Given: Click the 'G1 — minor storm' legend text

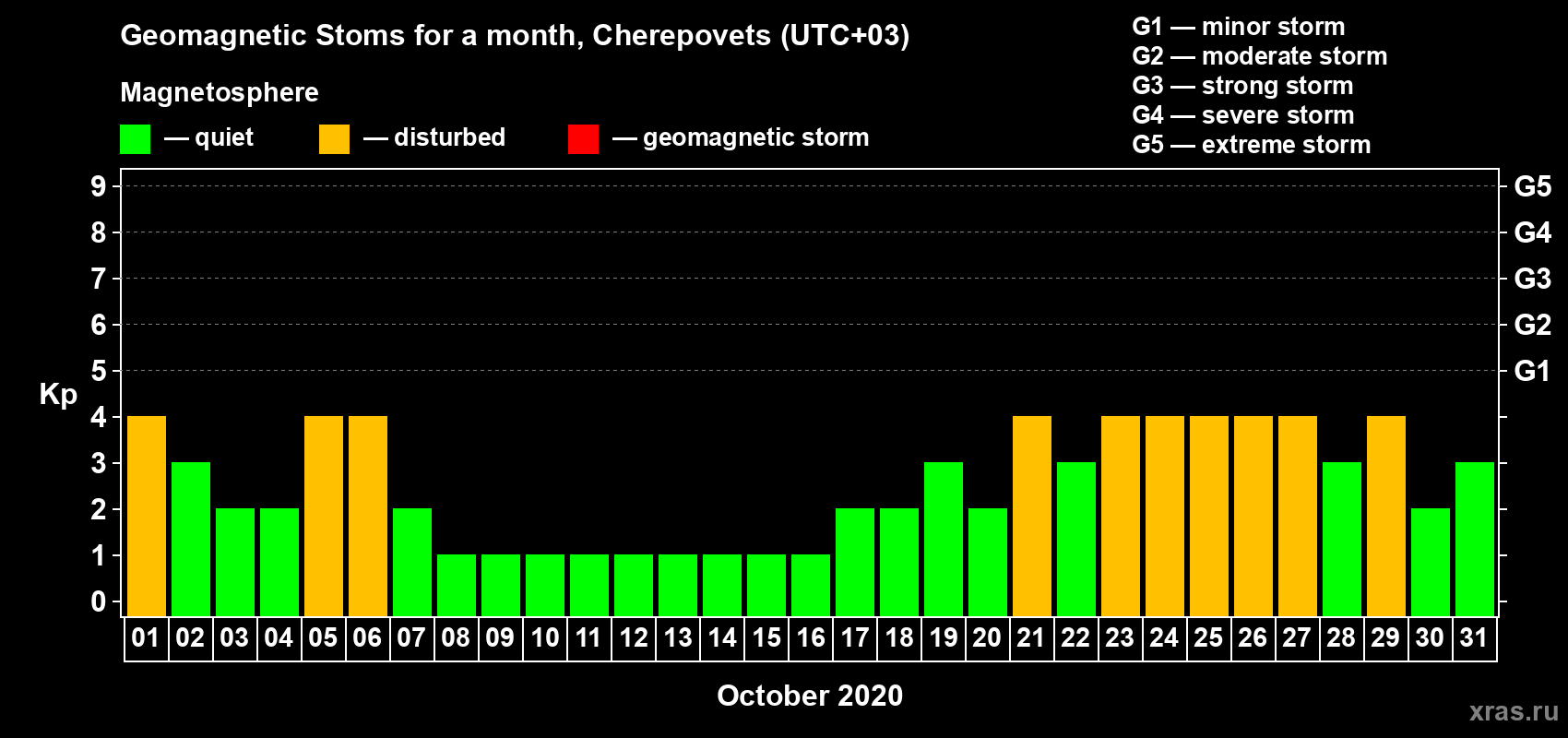Looking at the screenshot, I should click(1239, 27).
